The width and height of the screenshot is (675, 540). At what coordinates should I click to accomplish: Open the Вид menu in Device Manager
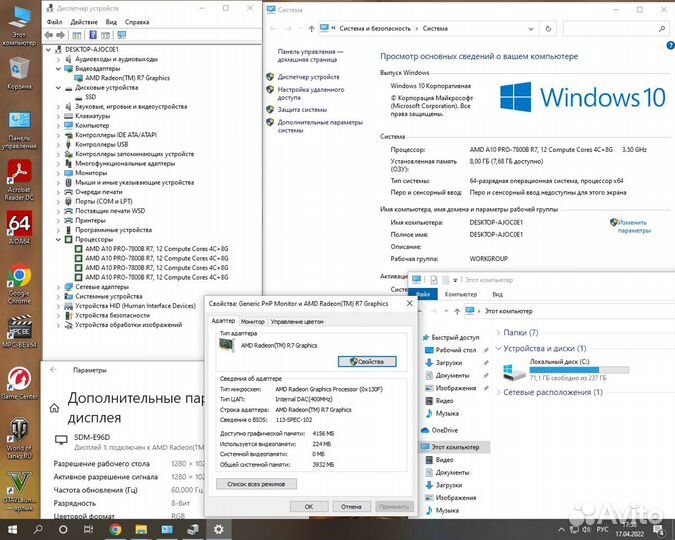[x=111, y=22]
